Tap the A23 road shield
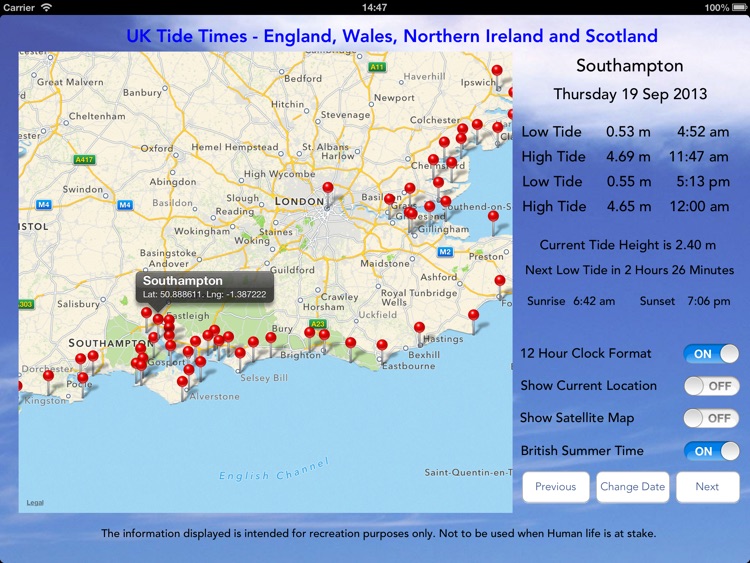This screenshot has width=750, height=563. (x=318, y=324)
